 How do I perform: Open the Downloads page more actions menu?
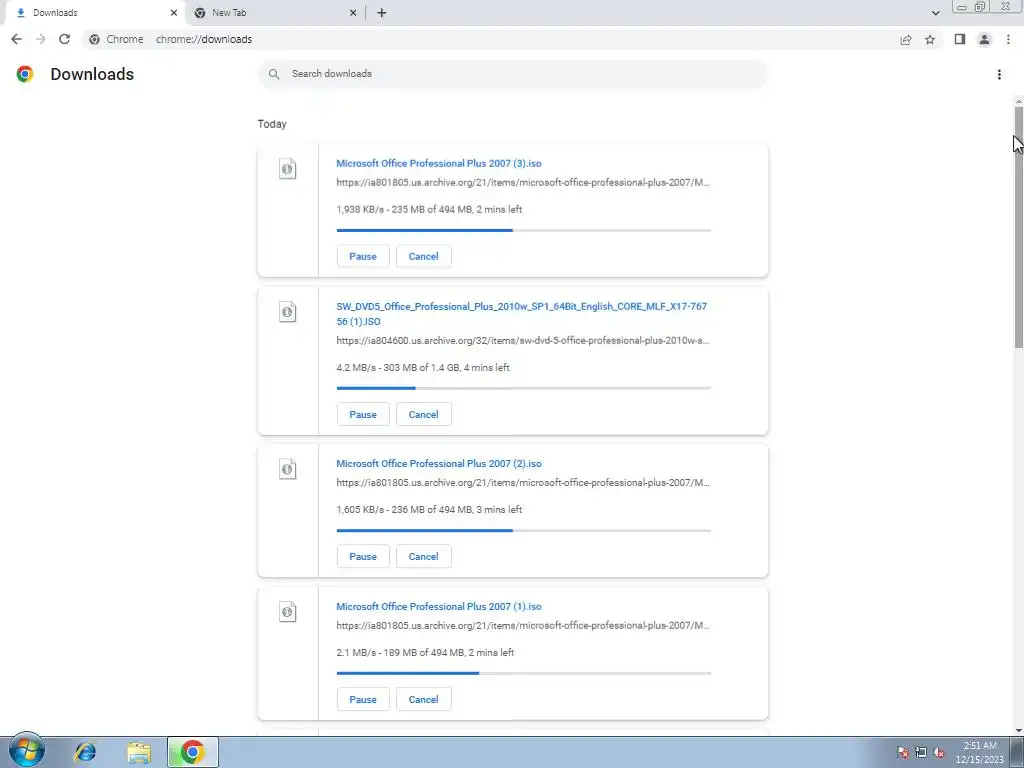[x=999, y=74]
